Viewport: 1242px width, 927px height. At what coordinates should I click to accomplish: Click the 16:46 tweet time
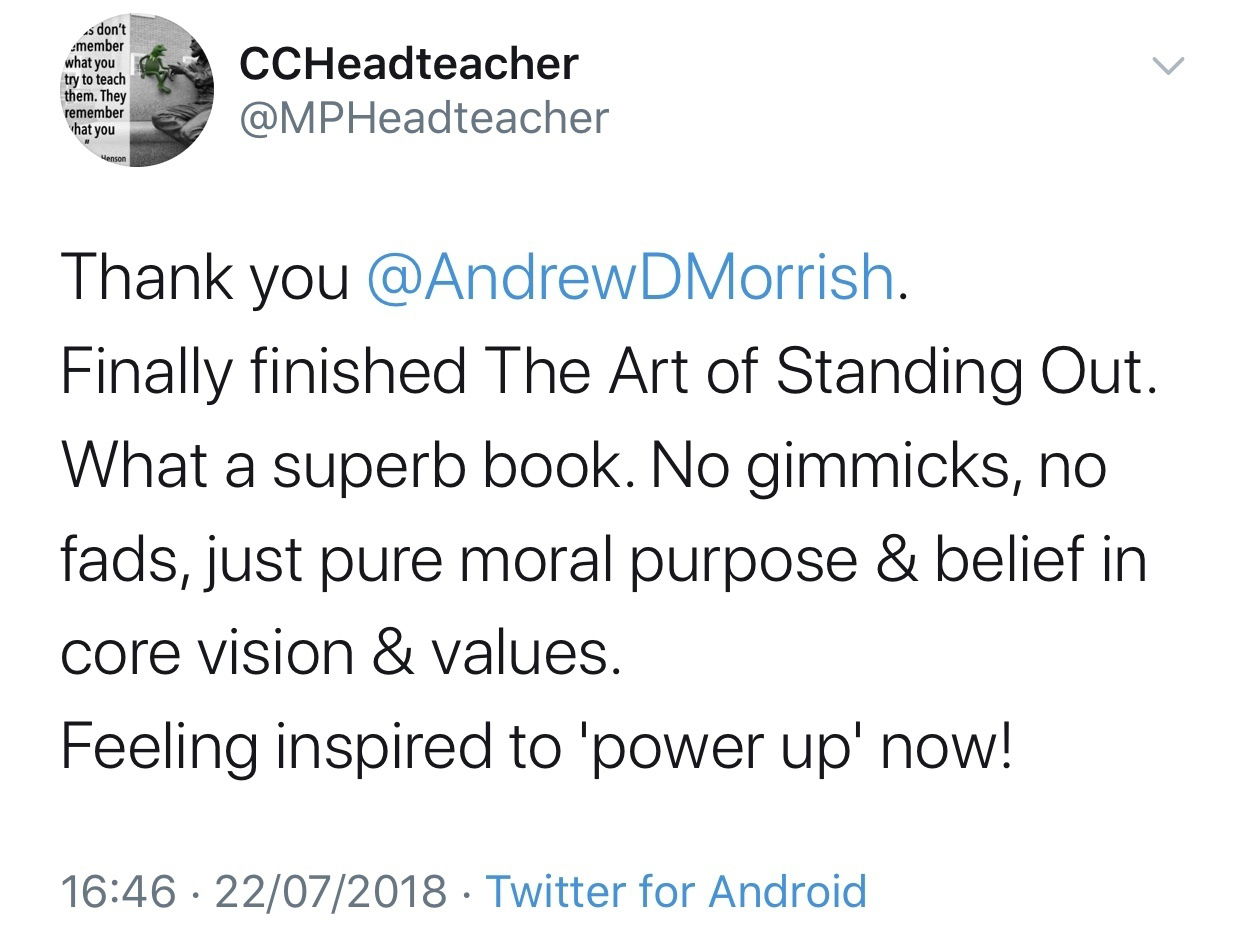(x=119, y=889)
